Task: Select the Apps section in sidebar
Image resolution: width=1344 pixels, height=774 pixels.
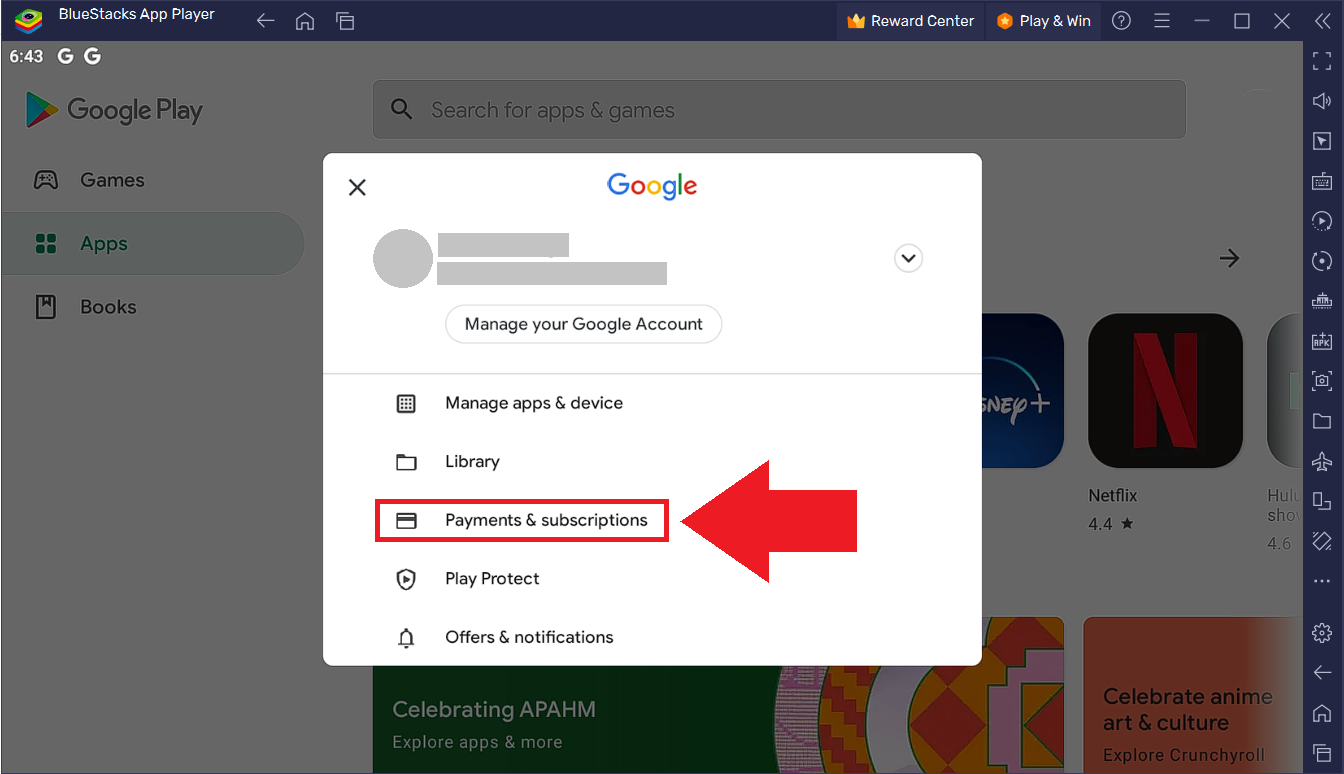Action: (152, 243)
